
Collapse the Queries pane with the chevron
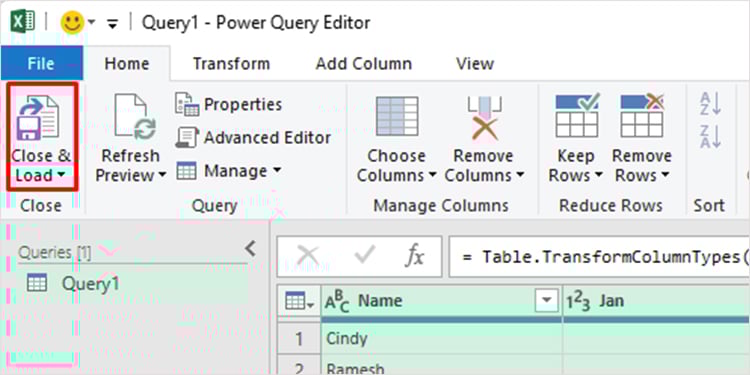click(251, 249)
